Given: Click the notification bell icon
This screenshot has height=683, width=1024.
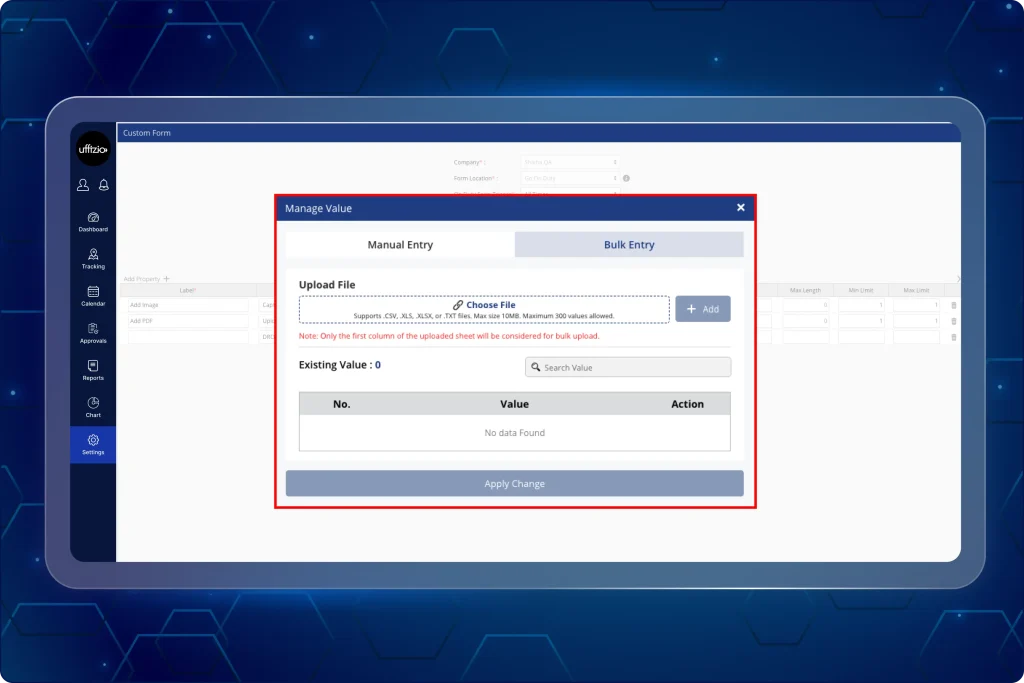Looking at the screenshot, I should [x=104, y=185].
